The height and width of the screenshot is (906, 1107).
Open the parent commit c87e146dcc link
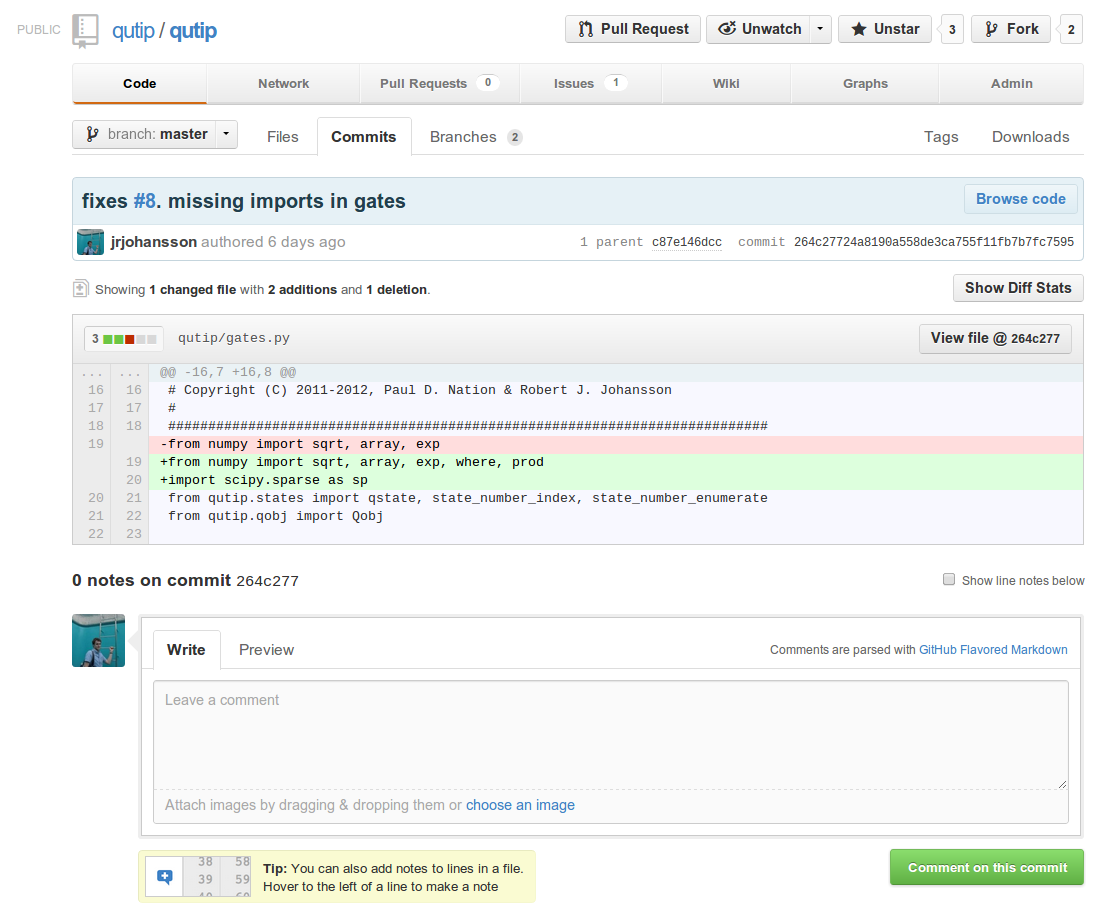point(686,242)
